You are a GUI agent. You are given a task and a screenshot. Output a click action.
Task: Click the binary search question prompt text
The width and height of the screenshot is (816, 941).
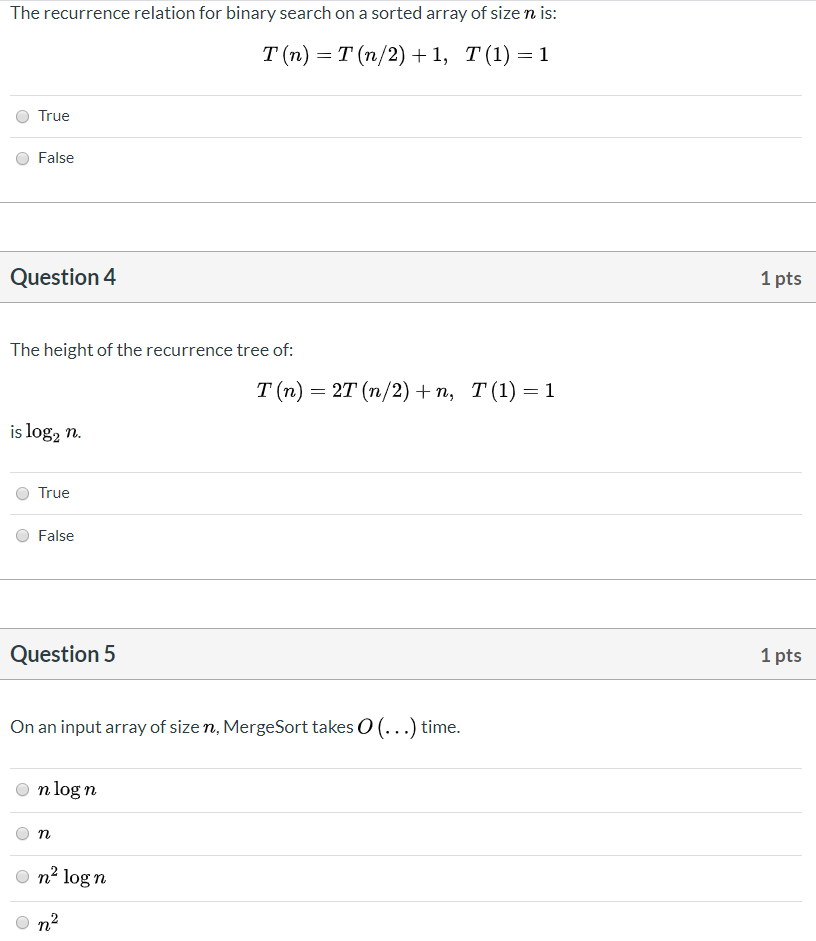283,13
